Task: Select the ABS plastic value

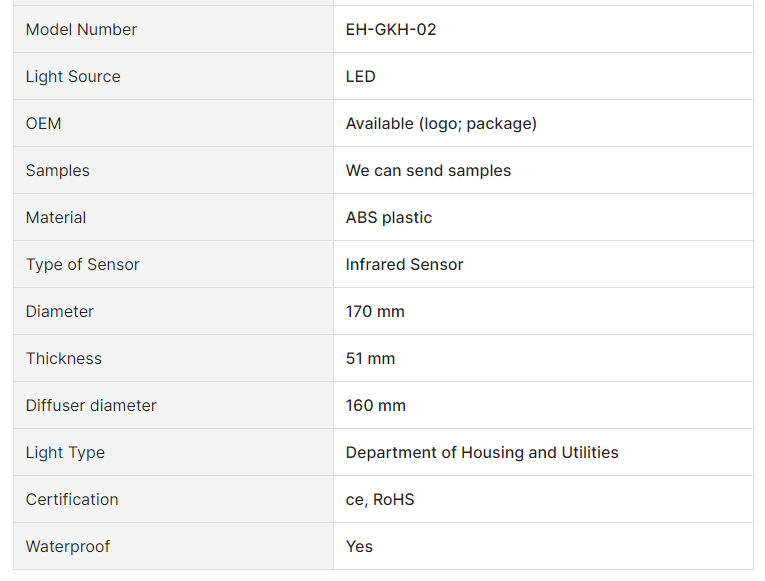Action: click(x=389, y=217)
